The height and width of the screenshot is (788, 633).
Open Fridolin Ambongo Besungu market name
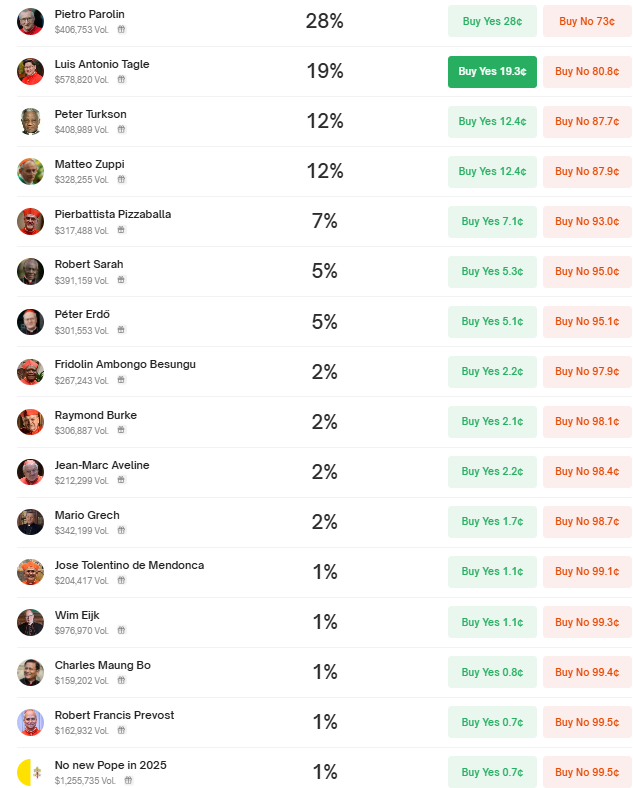point(125,364)
